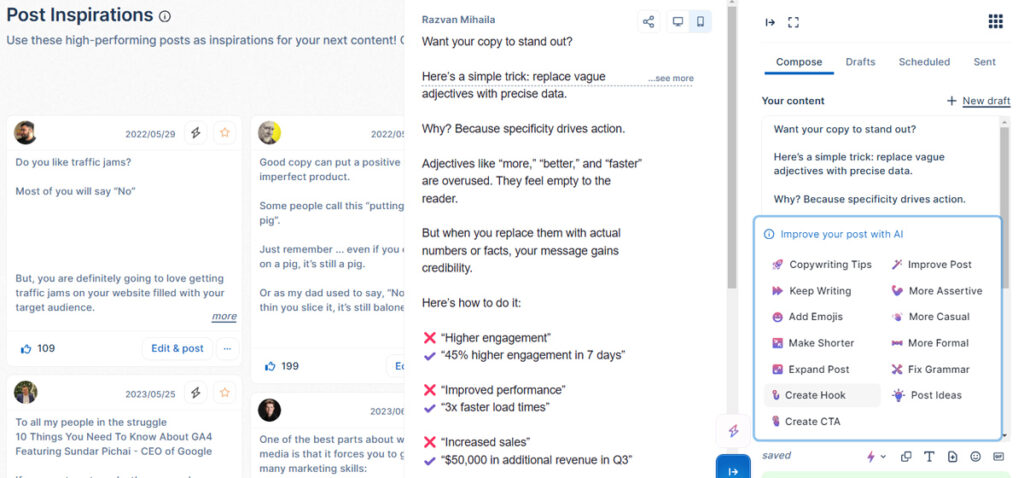Star the 2022/05/29 post as favorite

click(x=225, y=133)
